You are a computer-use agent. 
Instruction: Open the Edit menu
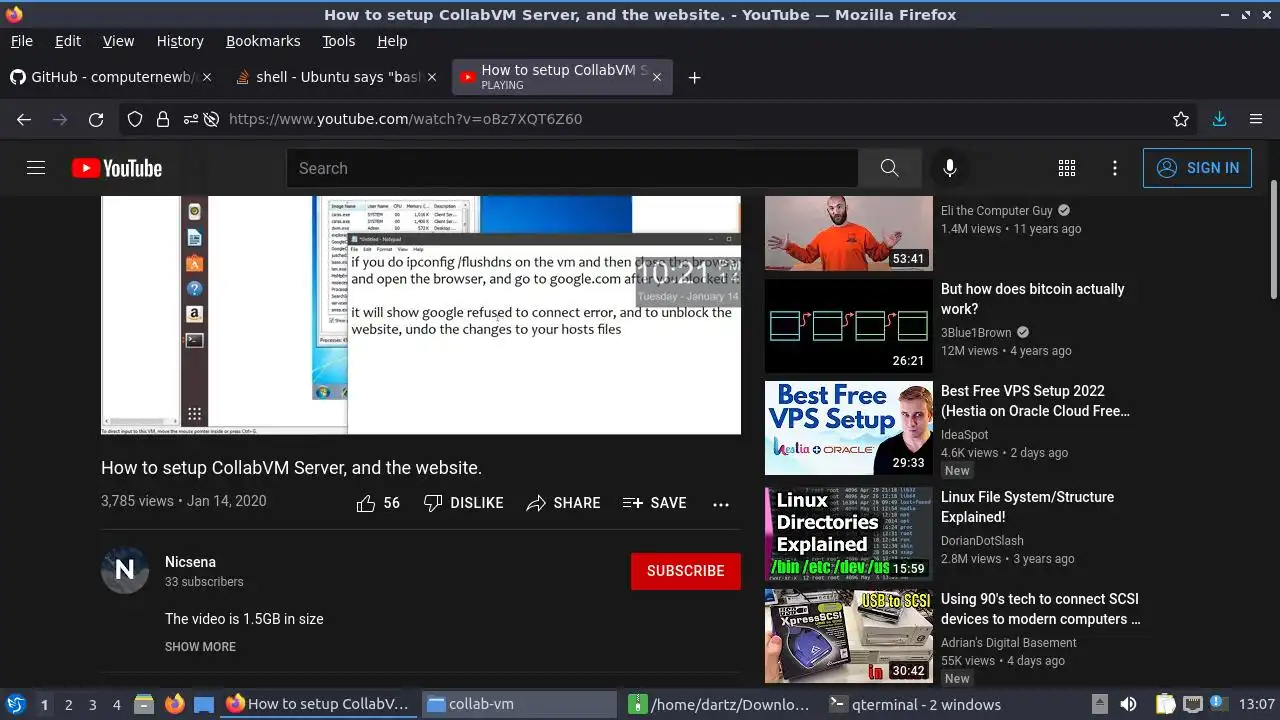(x=68, y=41)
